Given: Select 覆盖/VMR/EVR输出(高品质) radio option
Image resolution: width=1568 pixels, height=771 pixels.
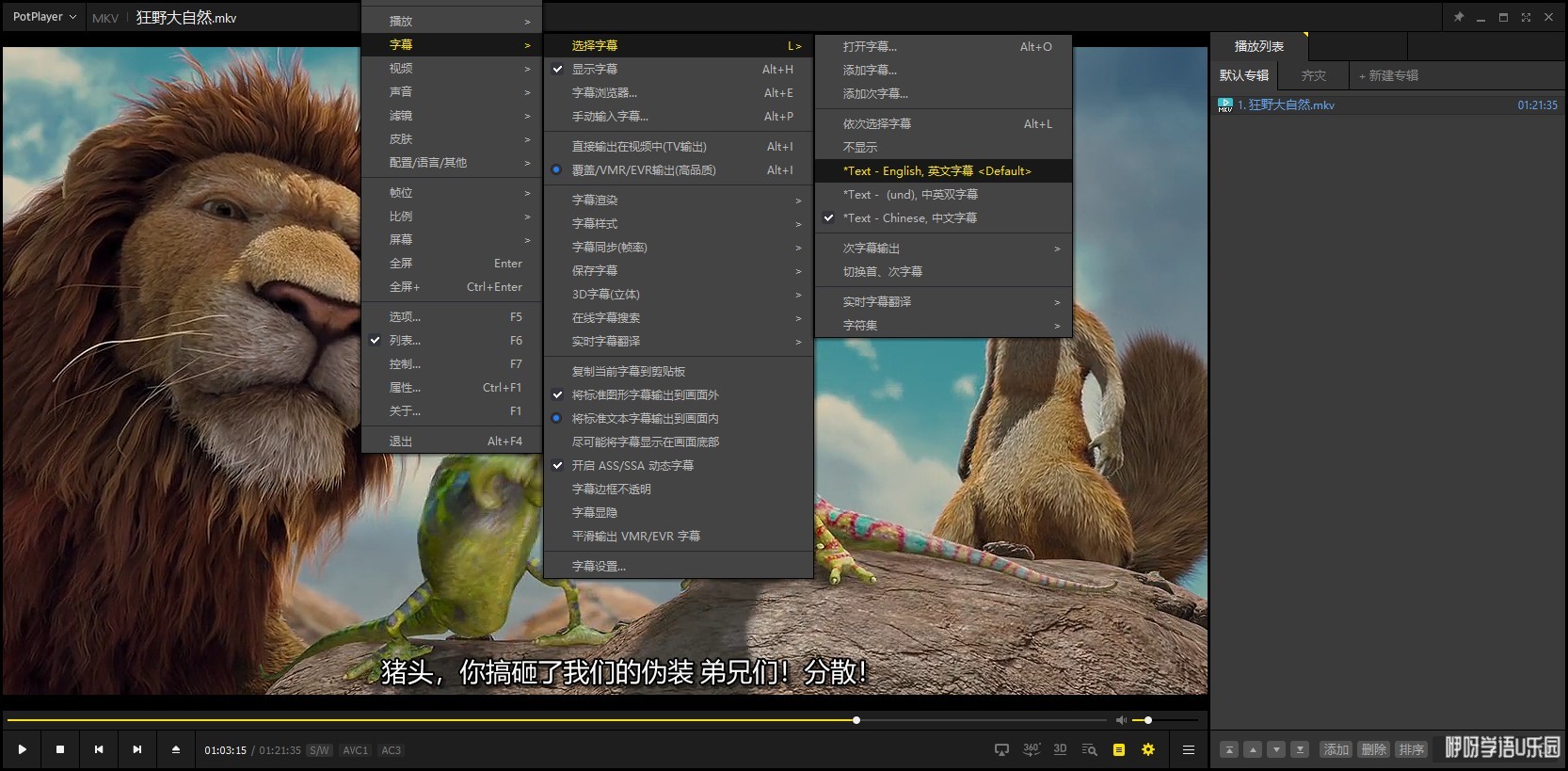Looking at the screenshot, I should (x=678, y=169).
